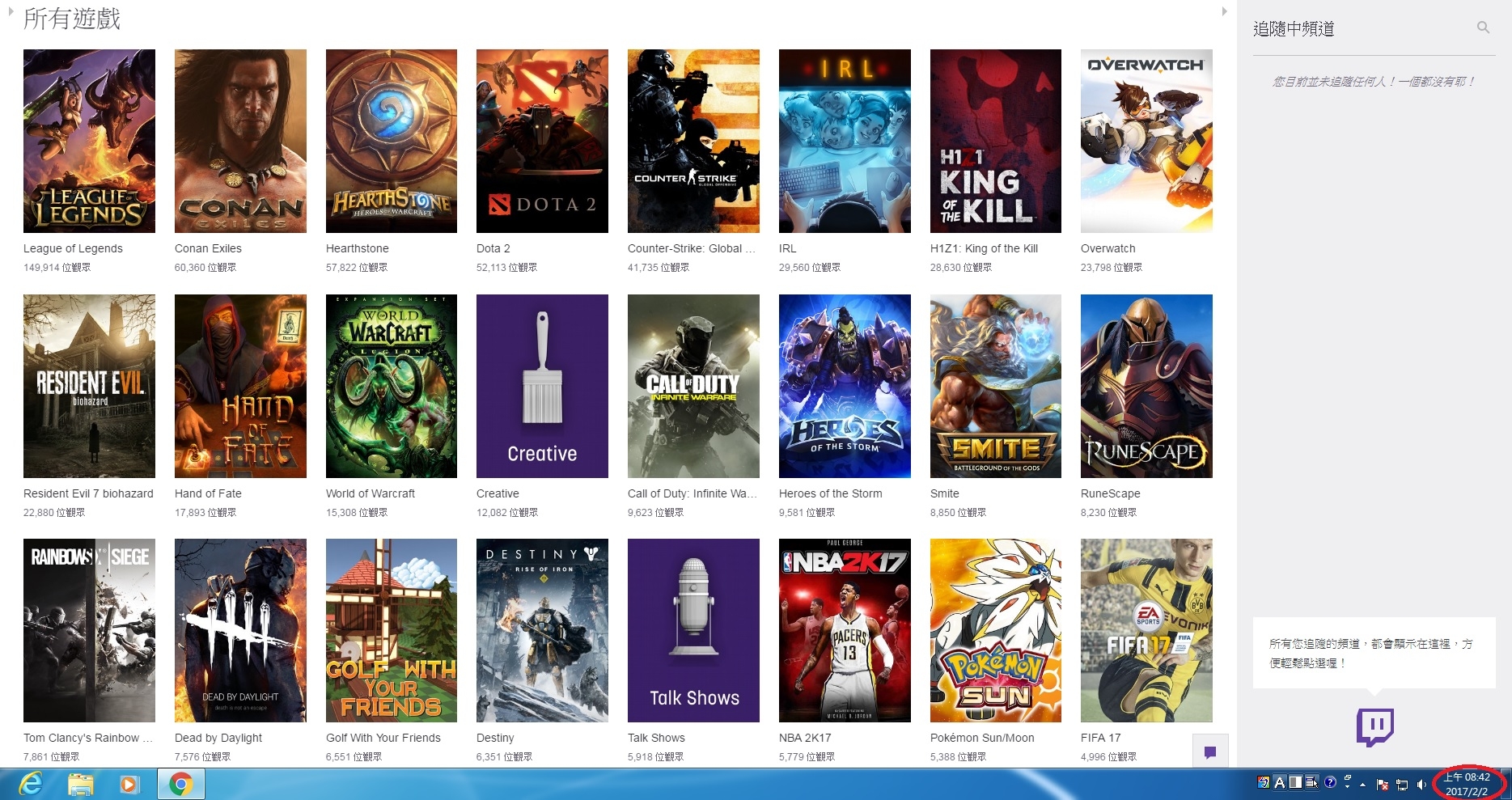Open the World of Warcraft Legion cover
Viewport: 1512px width, 800px height.
click(x=392, y=386)
